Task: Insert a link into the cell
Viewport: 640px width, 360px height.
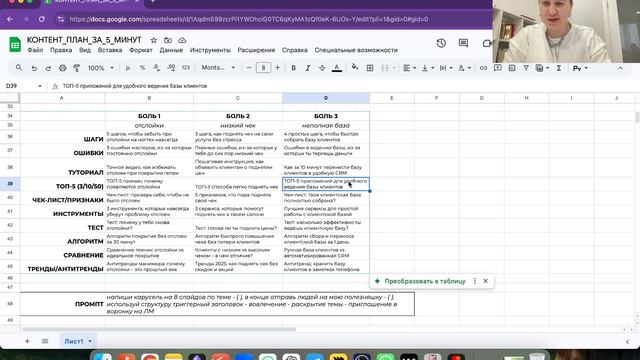Action: [483, 68]
